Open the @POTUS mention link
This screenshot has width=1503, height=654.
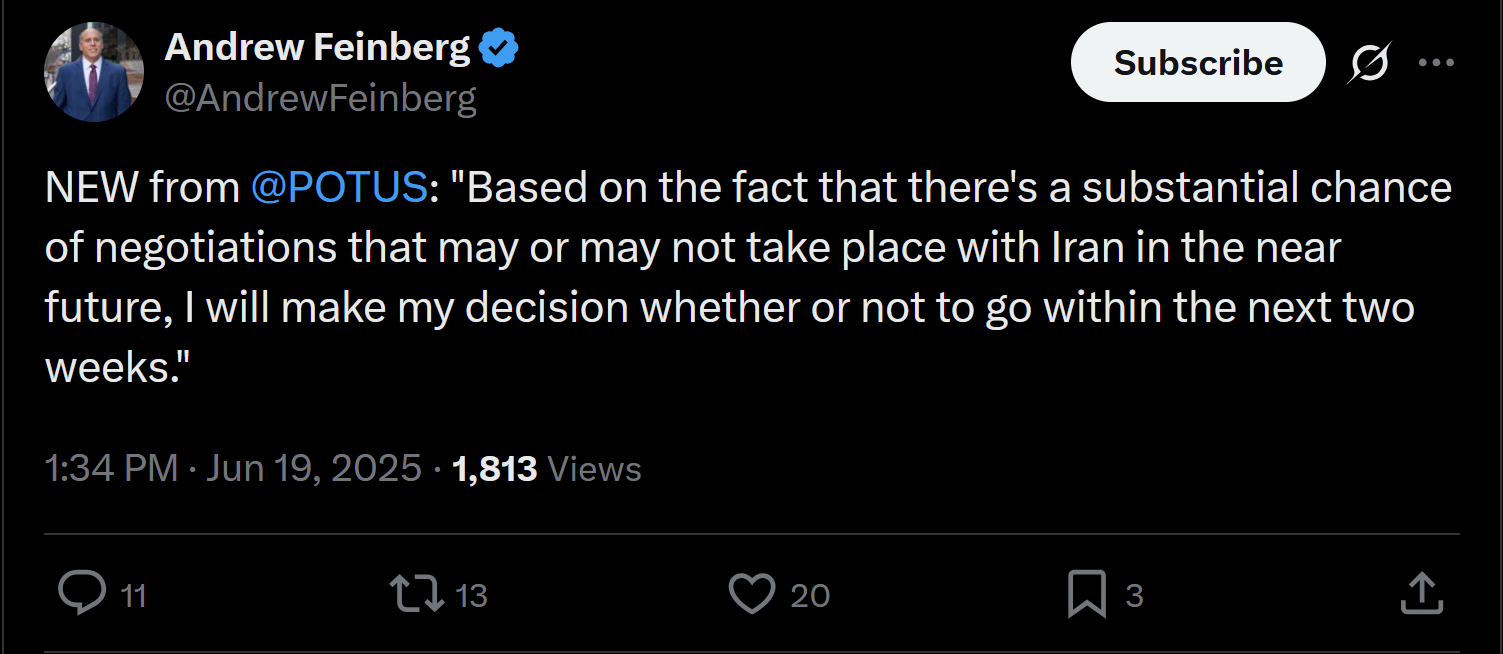pos(338,188)
